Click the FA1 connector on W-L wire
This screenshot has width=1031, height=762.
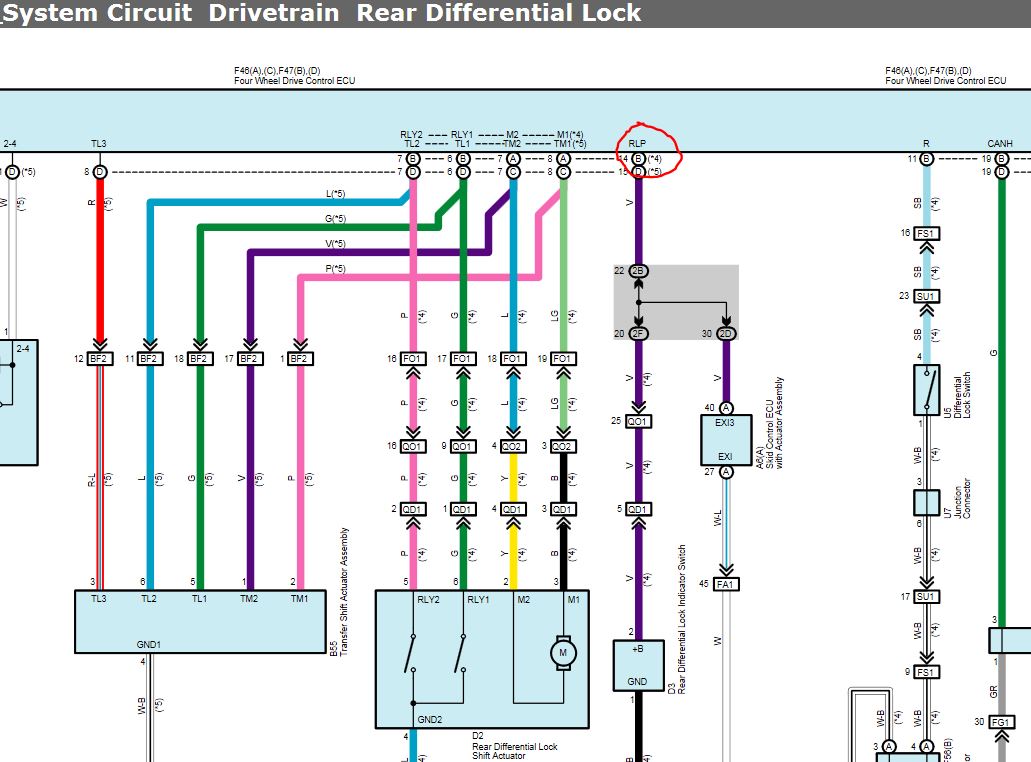(x=725, y=584)
